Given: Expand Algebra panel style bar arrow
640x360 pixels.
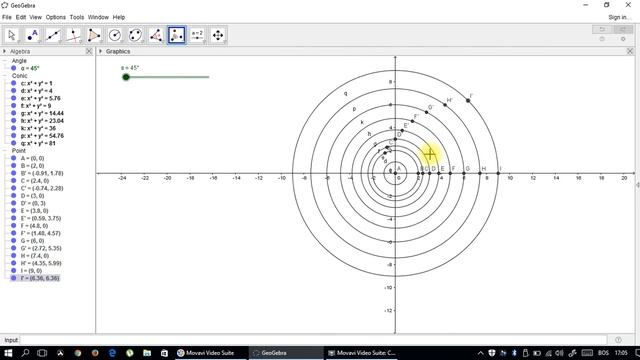Looking at the screenshot, I should (4, 51).
